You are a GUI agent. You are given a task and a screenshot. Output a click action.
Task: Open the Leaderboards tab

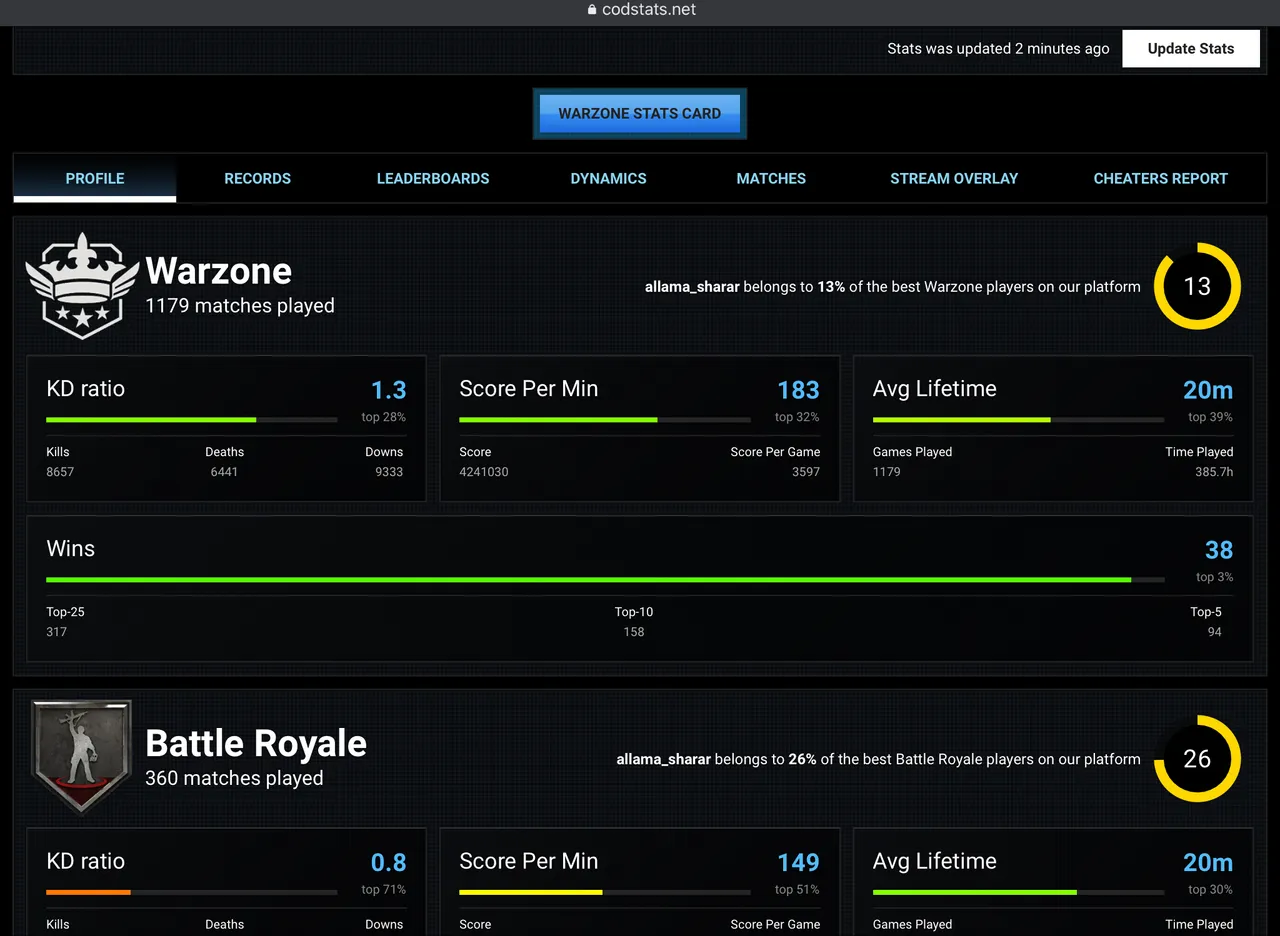pos(433,179)
